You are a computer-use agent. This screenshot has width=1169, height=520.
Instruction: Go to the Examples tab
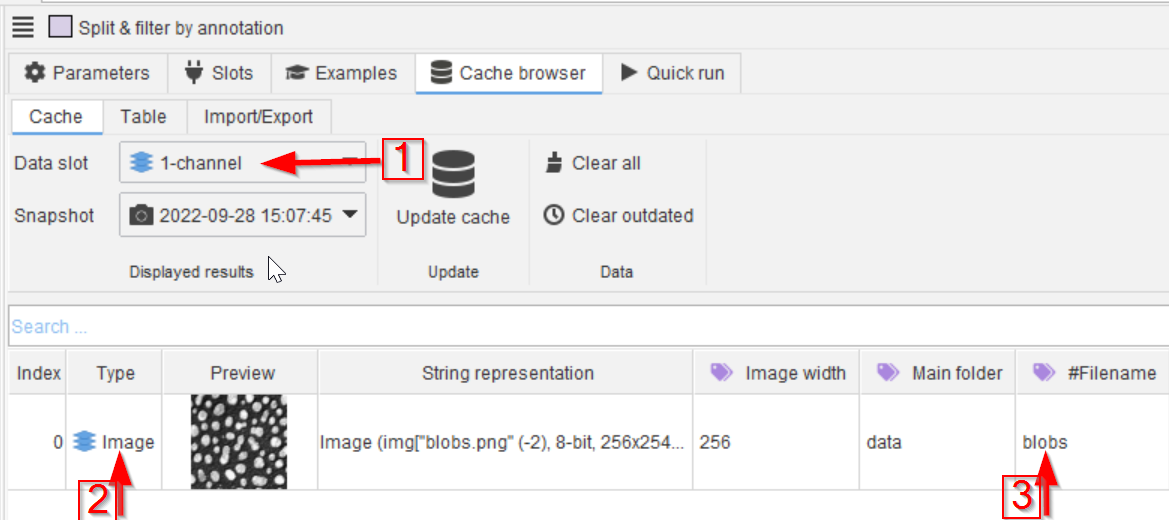342,73
